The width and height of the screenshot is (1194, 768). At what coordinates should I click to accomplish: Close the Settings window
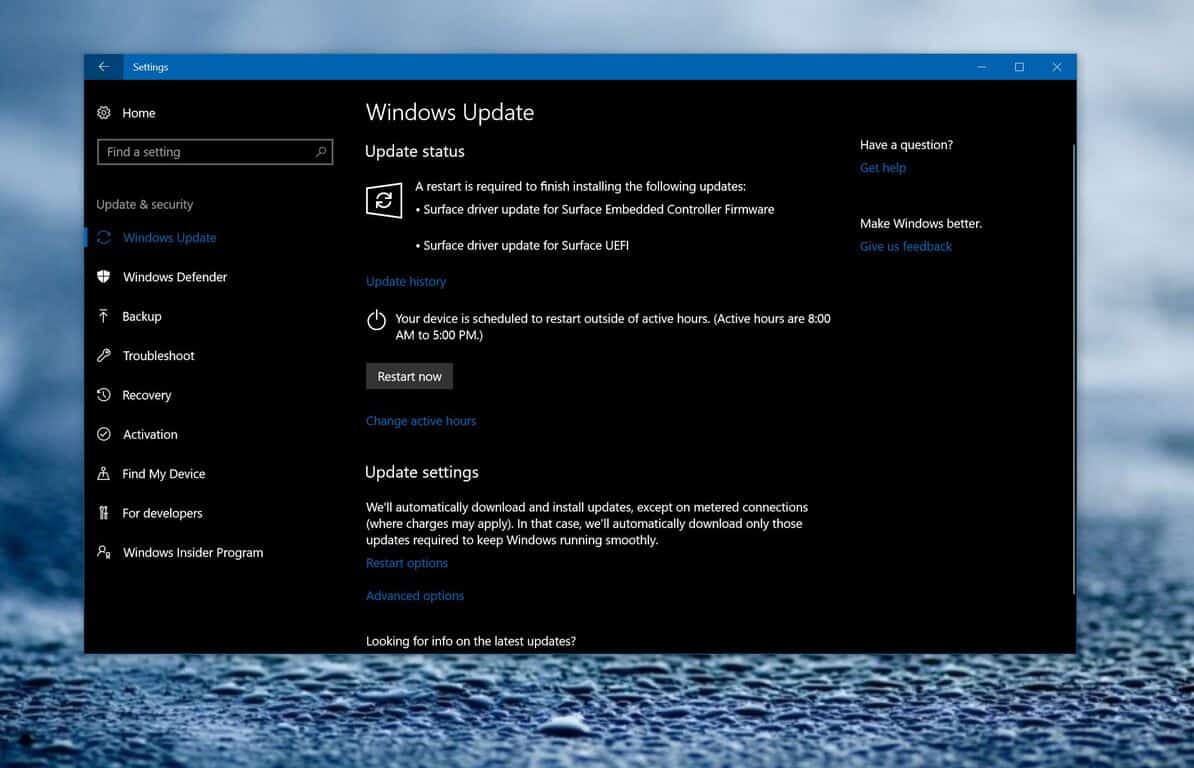pos(1057,67)
